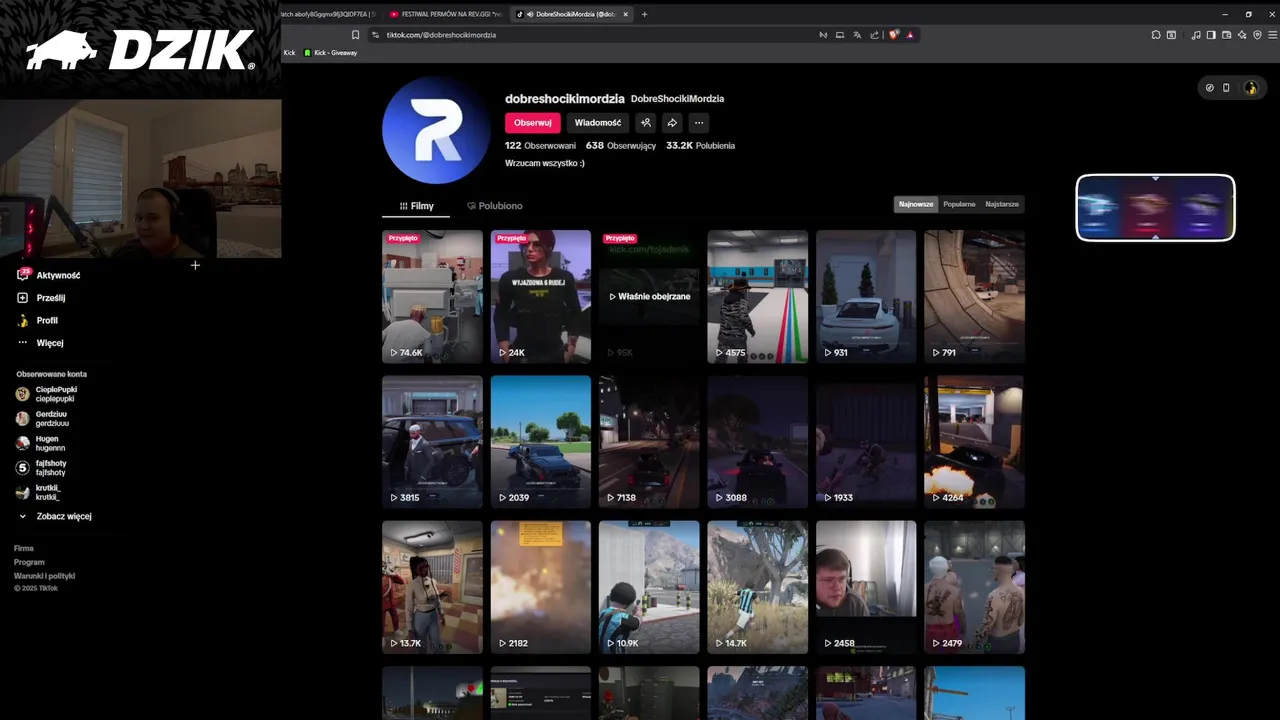Viewport: 1280px width, 720px height.
Task: Open video with 2479 views
Action: pyautogui.click(x=975, y=587)
